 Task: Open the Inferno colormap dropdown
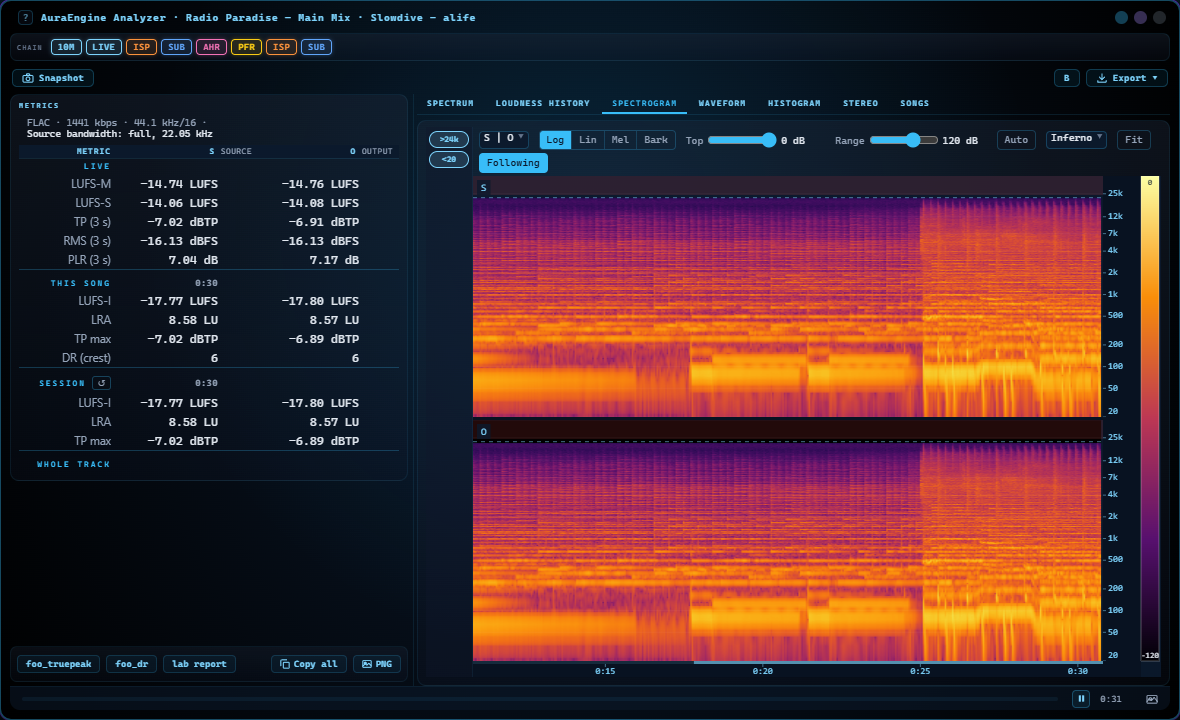[x=1076, y=138]
